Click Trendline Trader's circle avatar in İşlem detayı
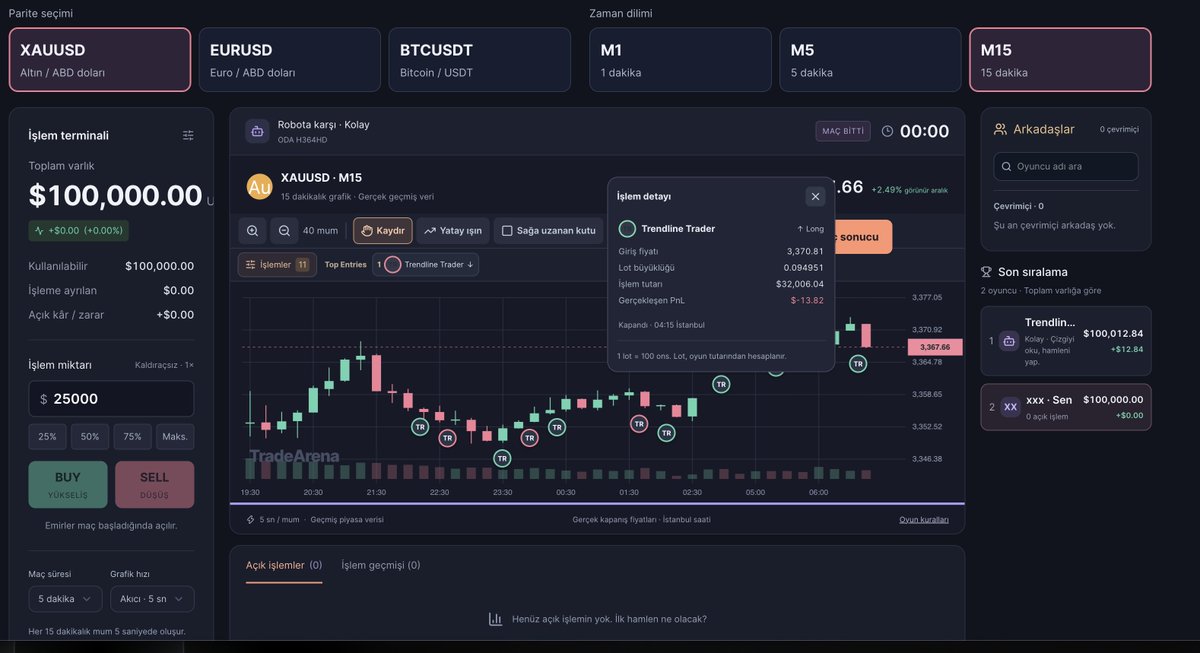The image size is (1200, 653). 627,228
